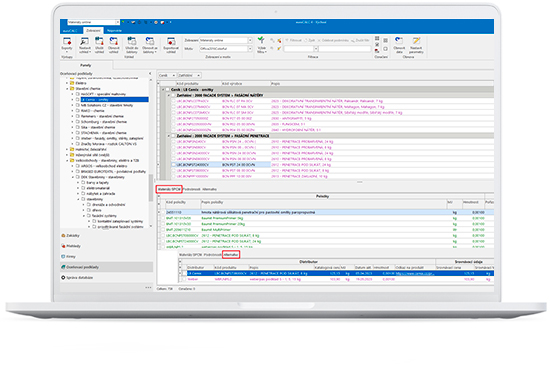550x382 pixels.
Task: Click the Filtrovat button in the Filtrace group
Action: [x=294, y=40]
